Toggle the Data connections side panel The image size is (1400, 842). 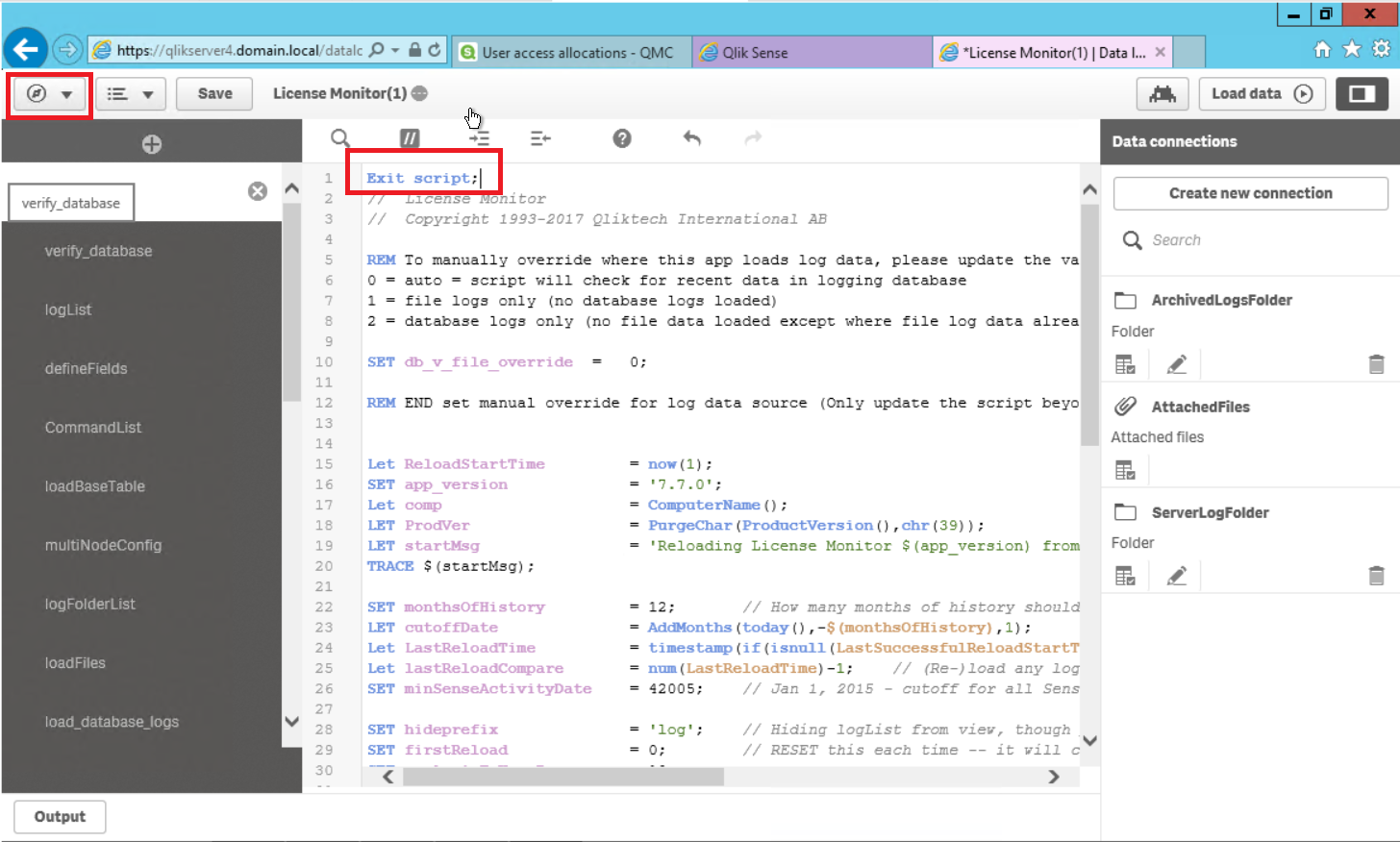click(1362, 93)
